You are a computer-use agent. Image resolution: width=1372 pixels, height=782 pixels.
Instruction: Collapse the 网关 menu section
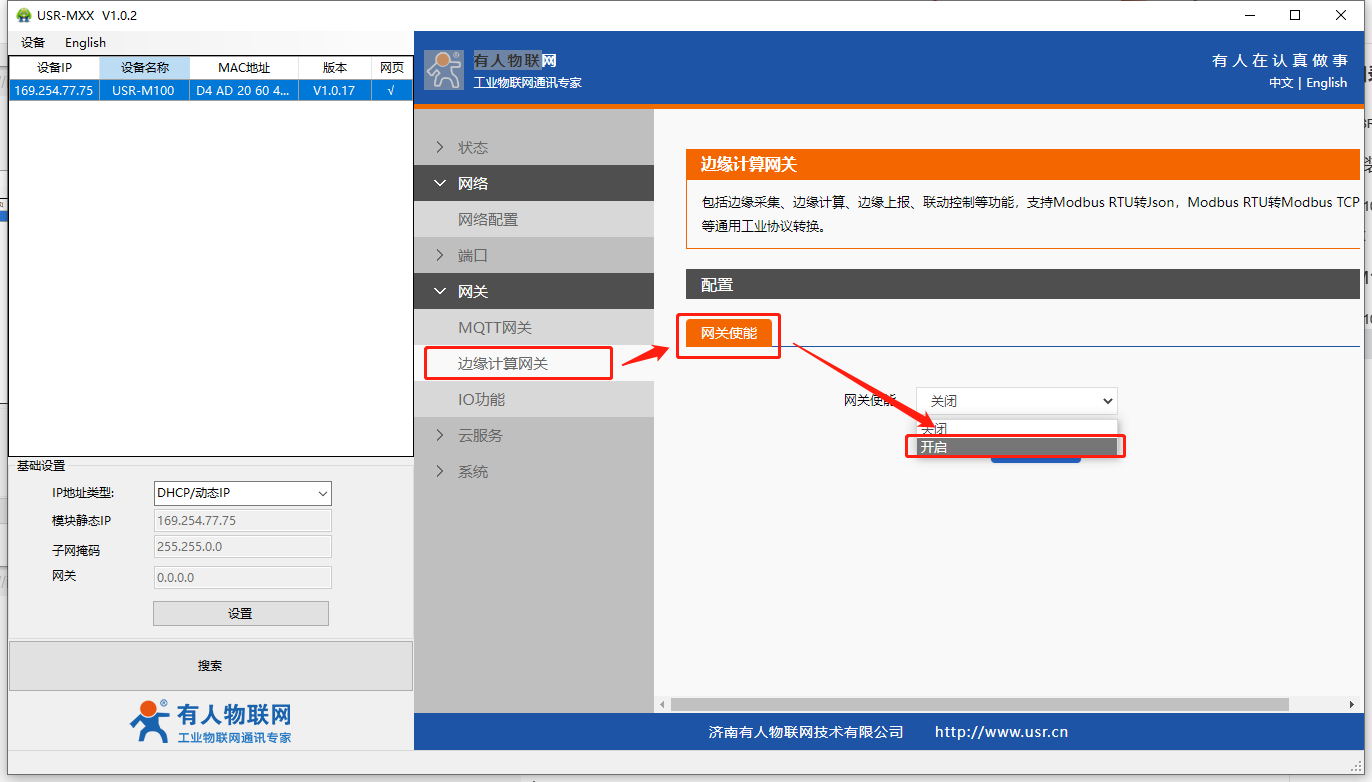[534, 291]
